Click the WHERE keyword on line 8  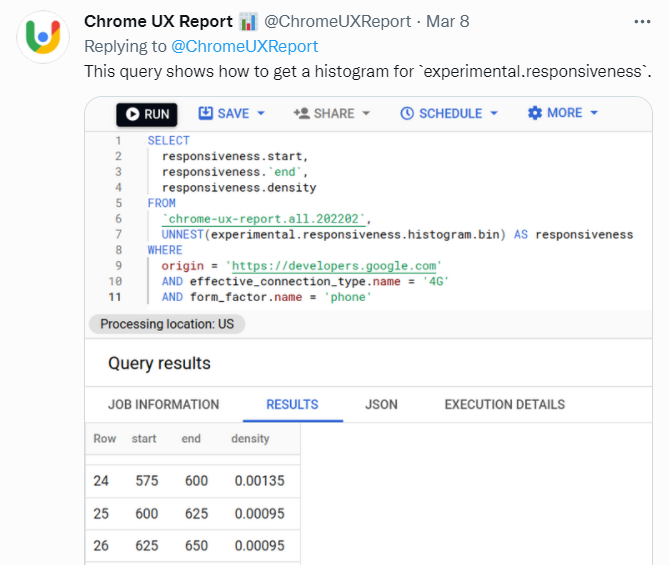(x=165, y=250)
